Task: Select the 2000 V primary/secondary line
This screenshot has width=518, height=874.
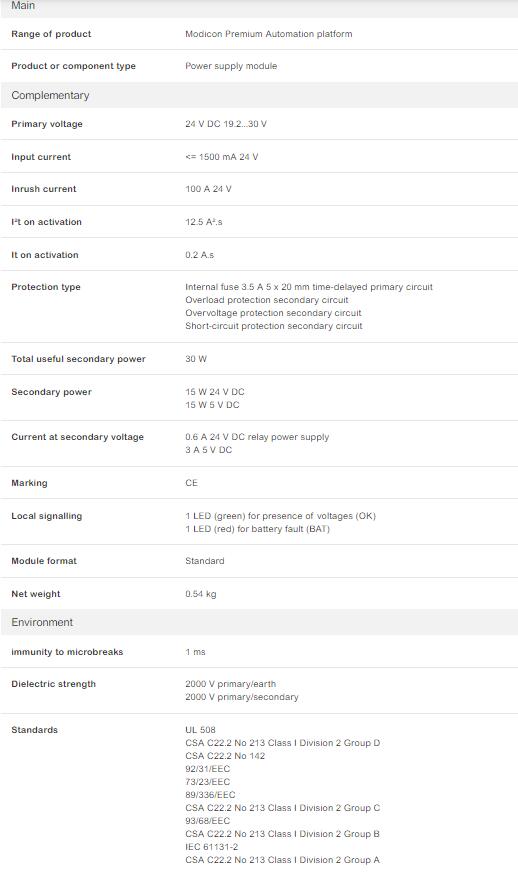Action: [x=242, y=697]
